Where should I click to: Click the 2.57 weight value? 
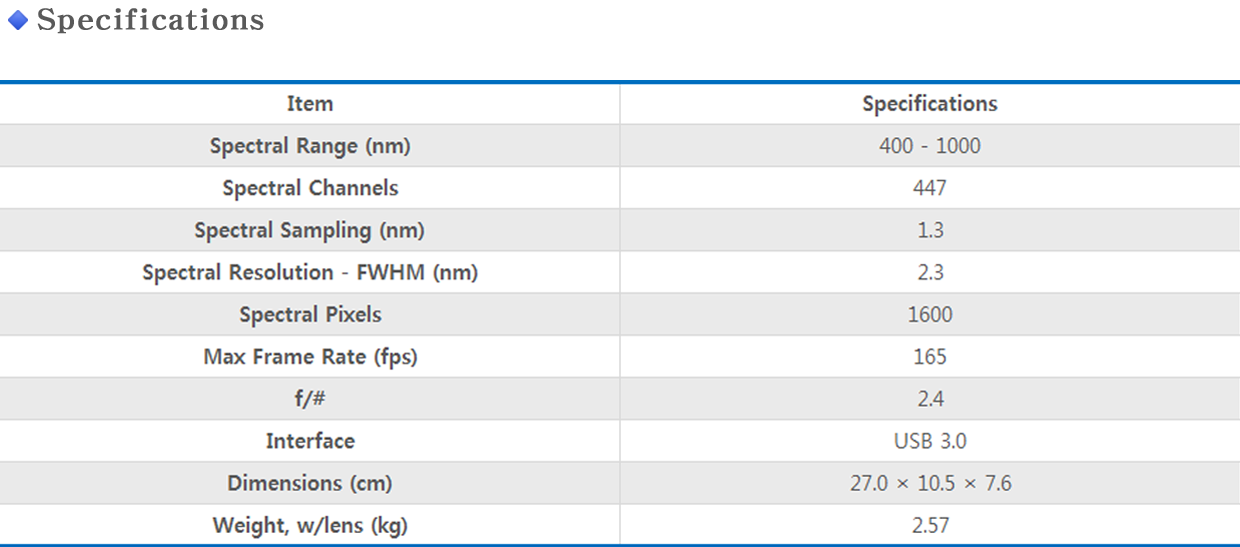[x=930, y=525]
